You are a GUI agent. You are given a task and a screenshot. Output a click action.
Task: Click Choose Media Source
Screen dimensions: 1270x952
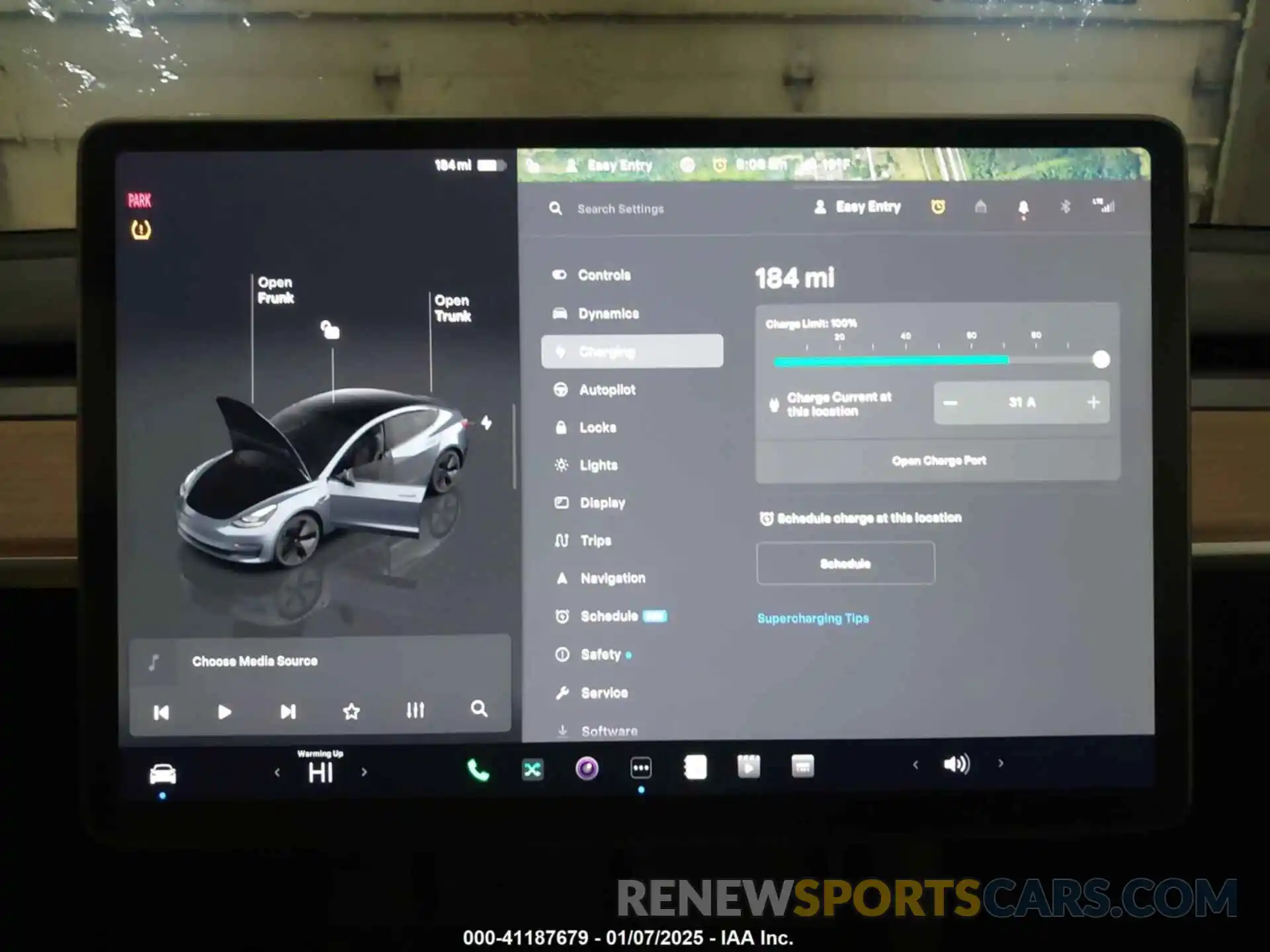(x=255, y=661)
